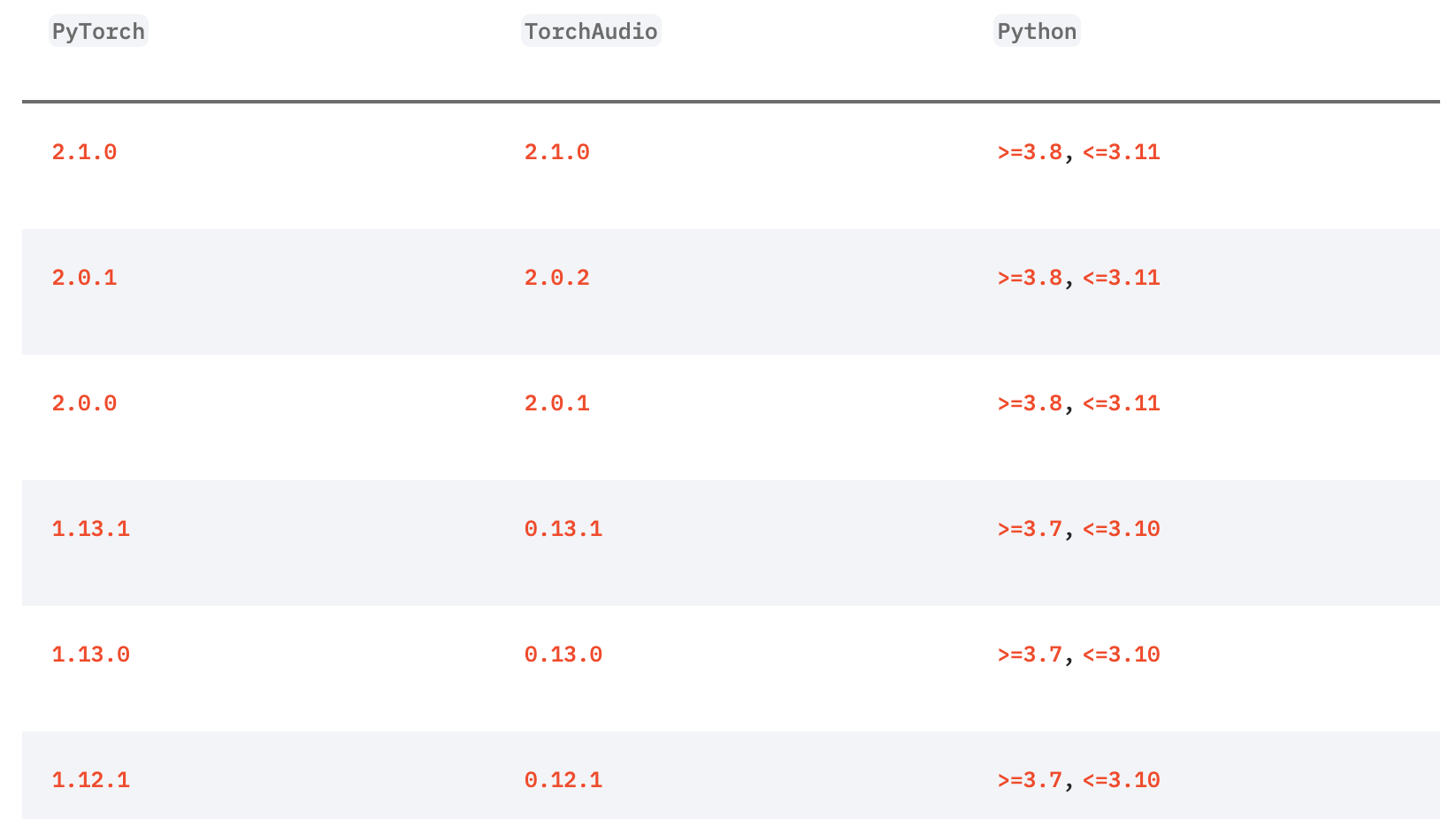The height and width of the screenshot is (819, 1456).
Task: Open the TorchAudio 0.13.0 link
Action: [563, 654]
